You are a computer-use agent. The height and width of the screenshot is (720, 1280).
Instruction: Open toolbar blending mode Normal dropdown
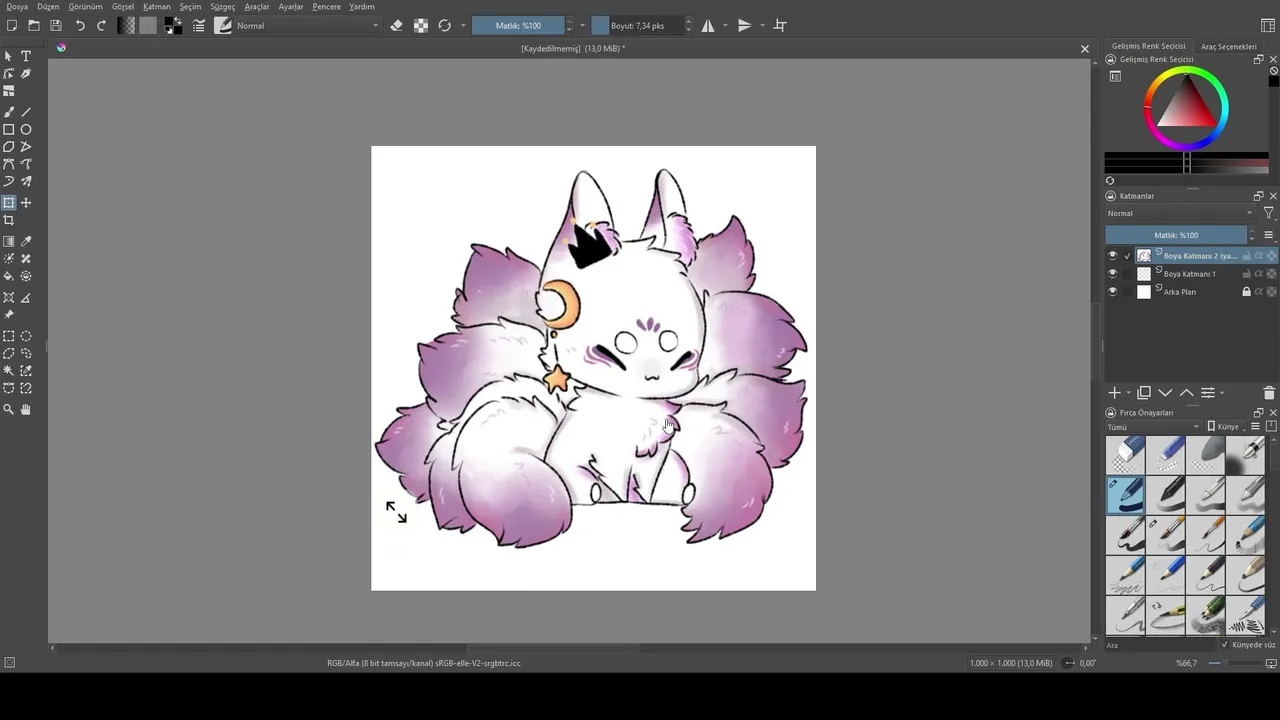[x=308, y=26]
